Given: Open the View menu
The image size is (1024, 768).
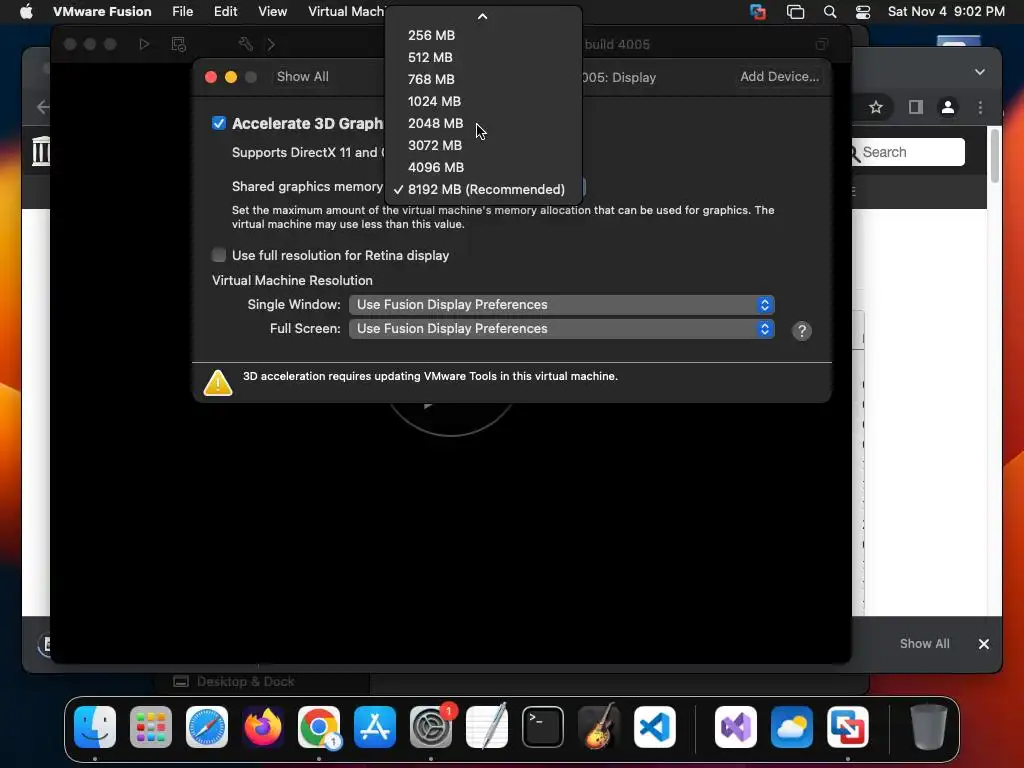Looking at the screenshot, I should click(272, 11).
